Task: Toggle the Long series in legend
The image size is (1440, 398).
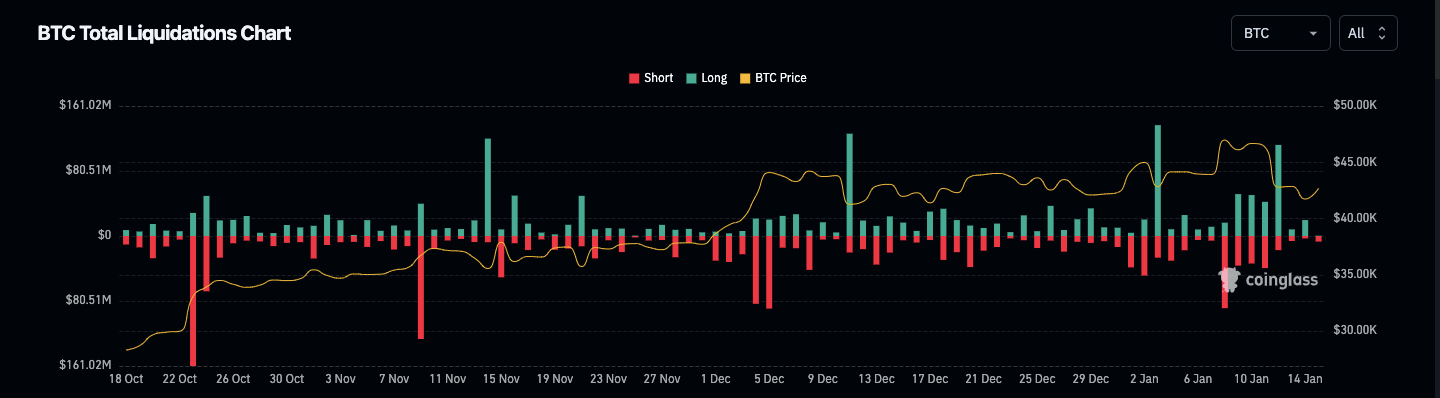Action: click(707, 78)
